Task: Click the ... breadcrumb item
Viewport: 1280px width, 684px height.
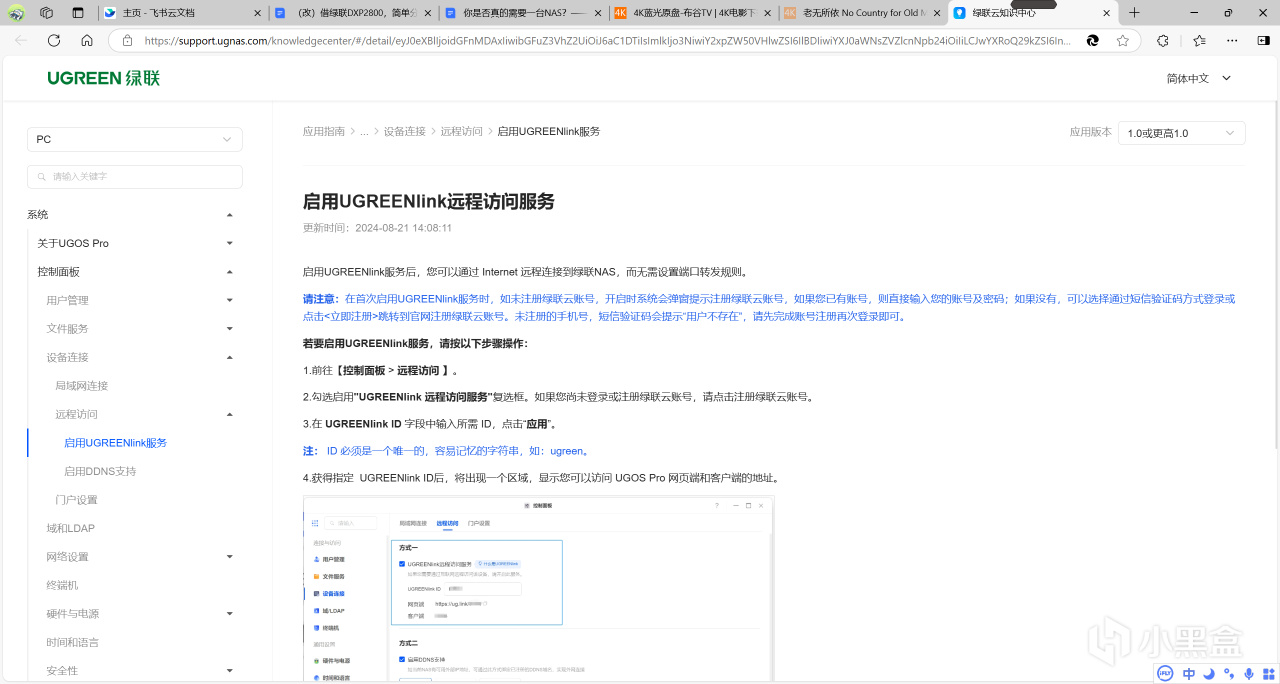Action: (x=365, y=131)
